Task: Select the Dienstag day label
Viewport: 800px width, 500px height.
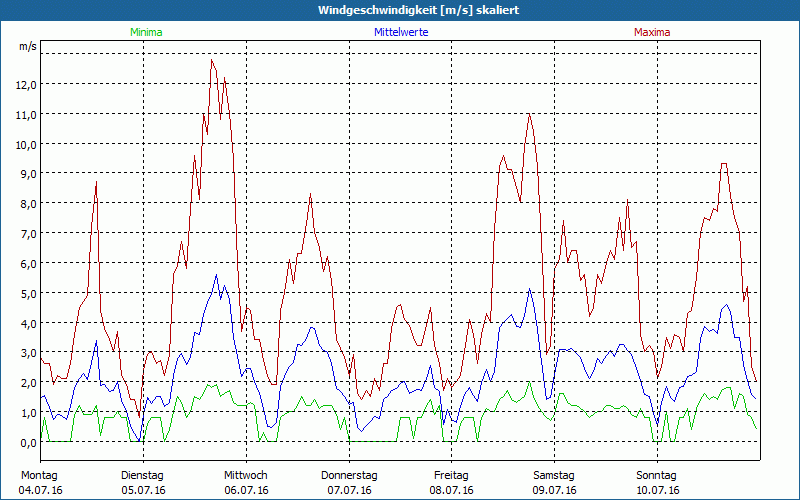Action: (x=143, y=475)
